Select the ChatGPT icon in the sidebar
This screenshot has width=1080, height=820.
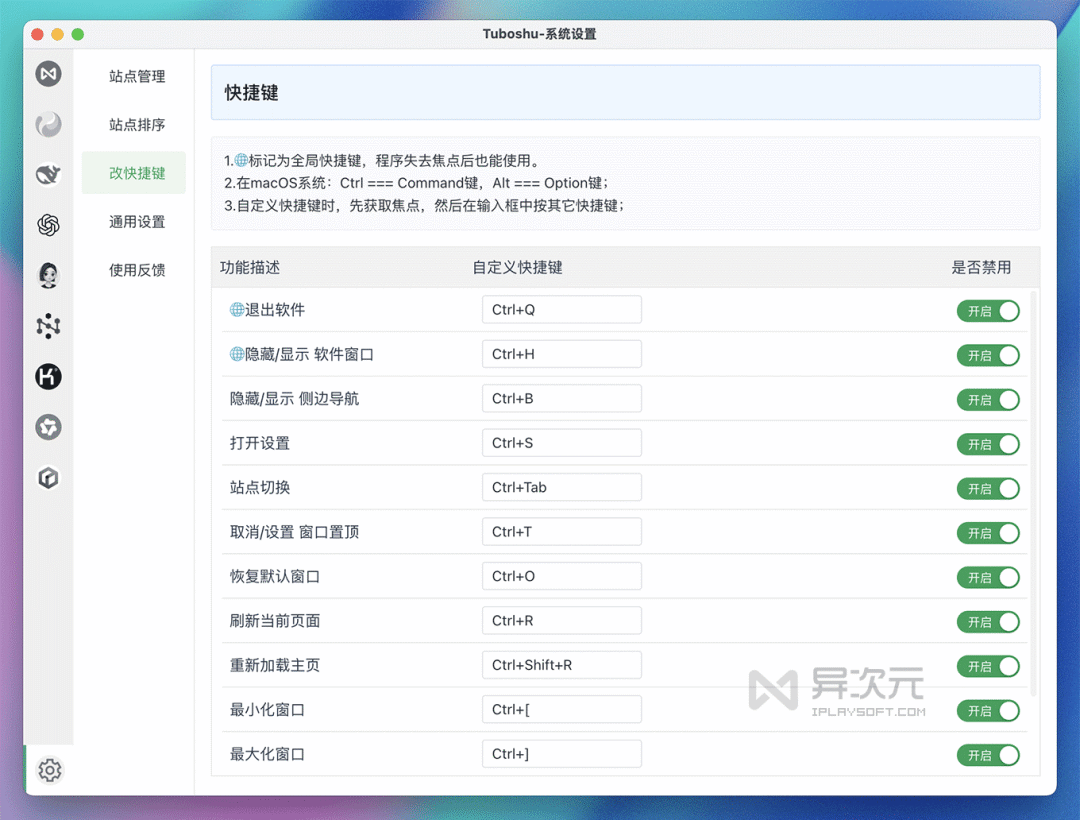[x=48, y=225]
